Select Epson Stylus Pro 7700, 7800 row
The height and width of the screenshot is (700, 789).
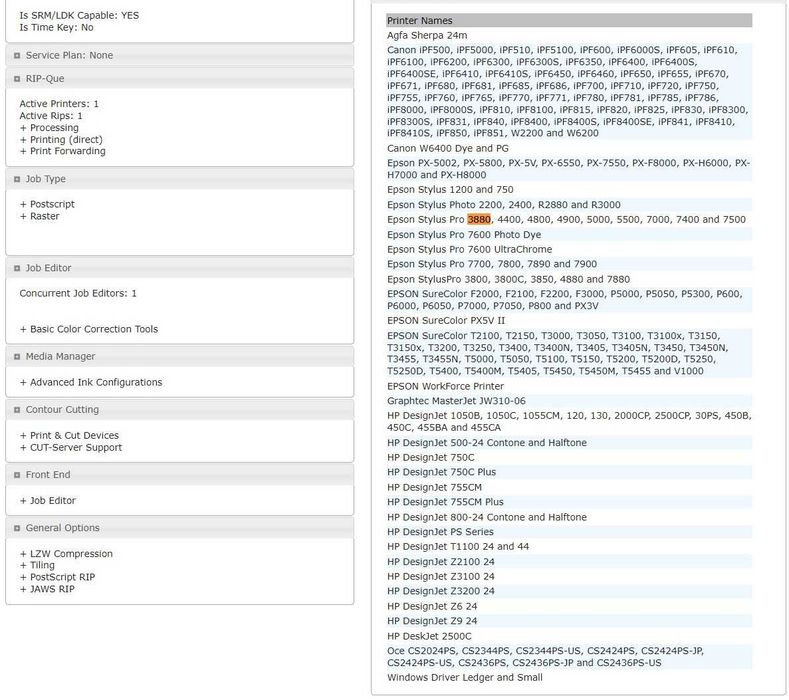pos(569,264)
